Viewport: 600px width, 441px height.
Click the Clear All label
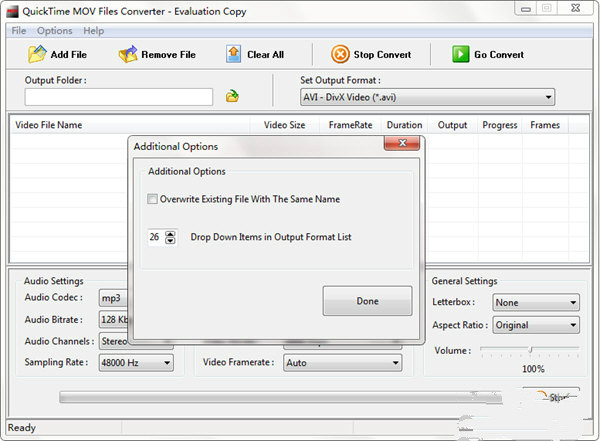click(x=266, y=54)
